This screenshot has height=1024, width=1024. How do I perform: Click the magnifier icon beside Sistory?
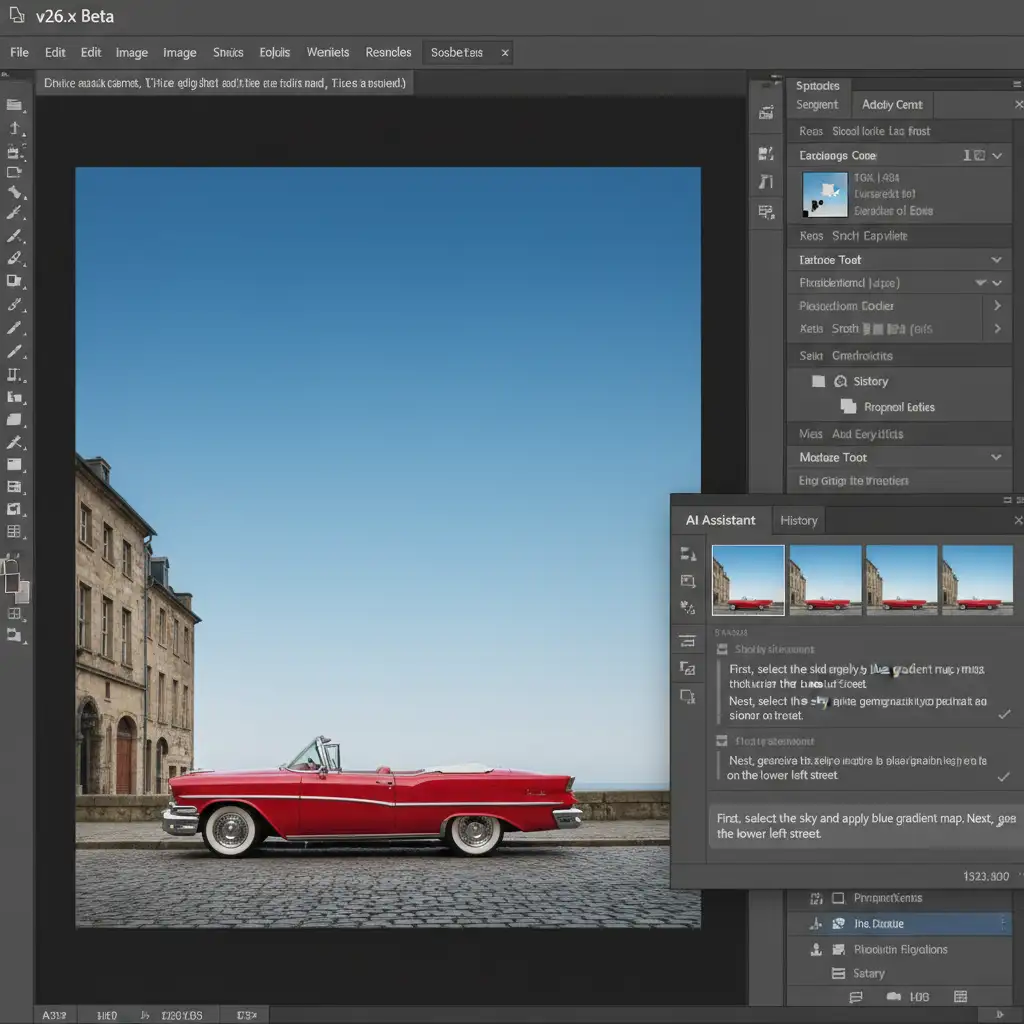[840, 381]
